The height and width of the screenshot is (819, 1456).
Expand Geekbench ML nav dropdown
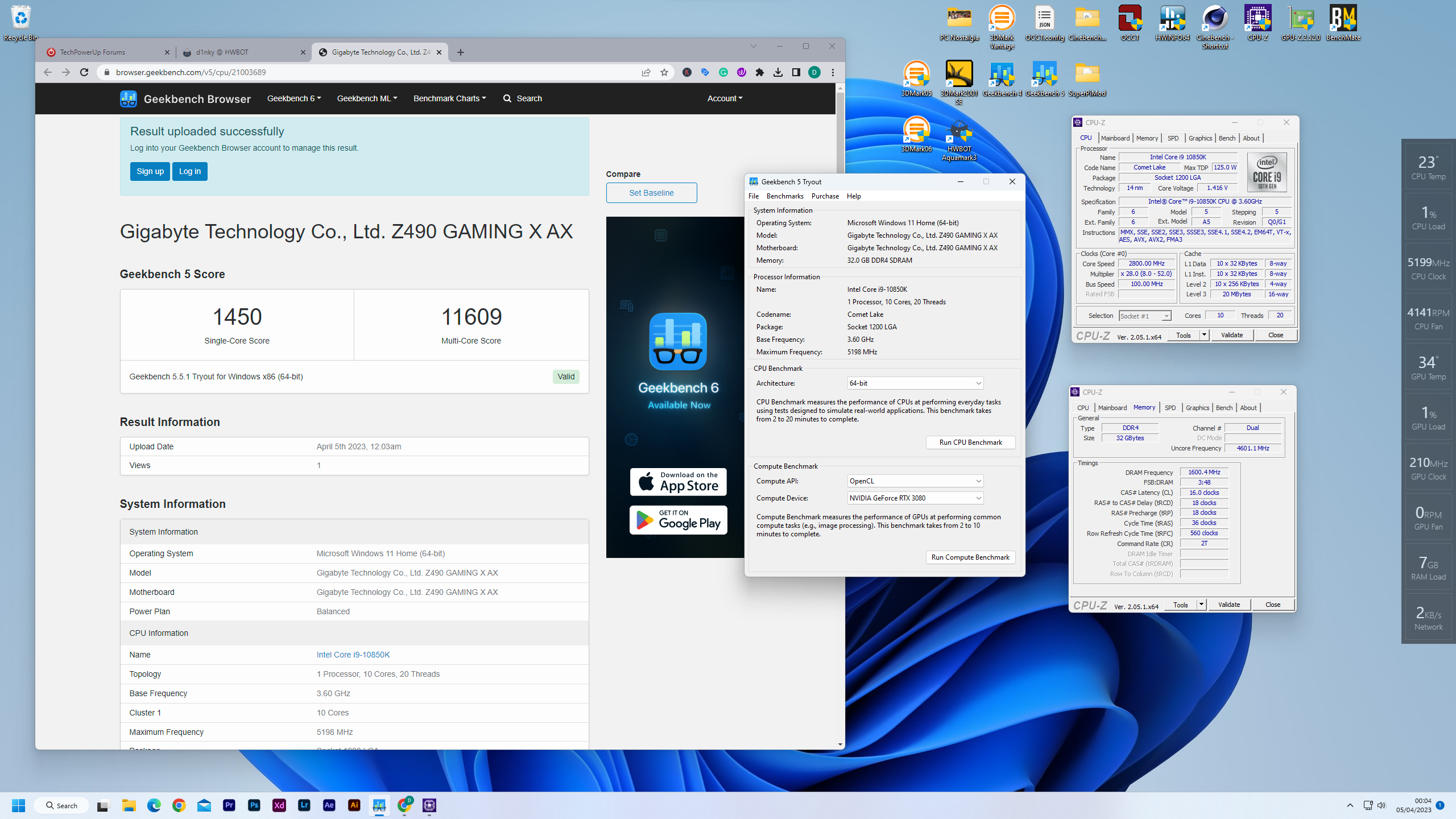click(367, 98)
